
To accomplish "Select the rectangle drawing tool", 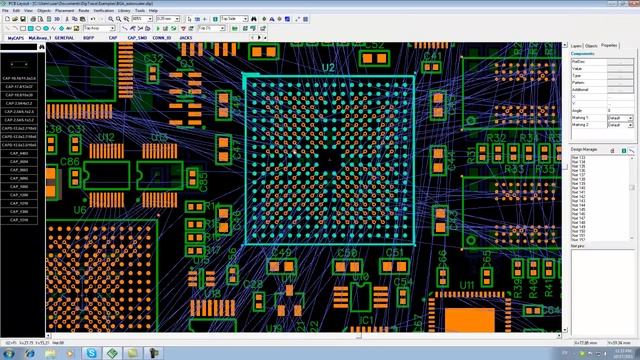I will 23,29.
